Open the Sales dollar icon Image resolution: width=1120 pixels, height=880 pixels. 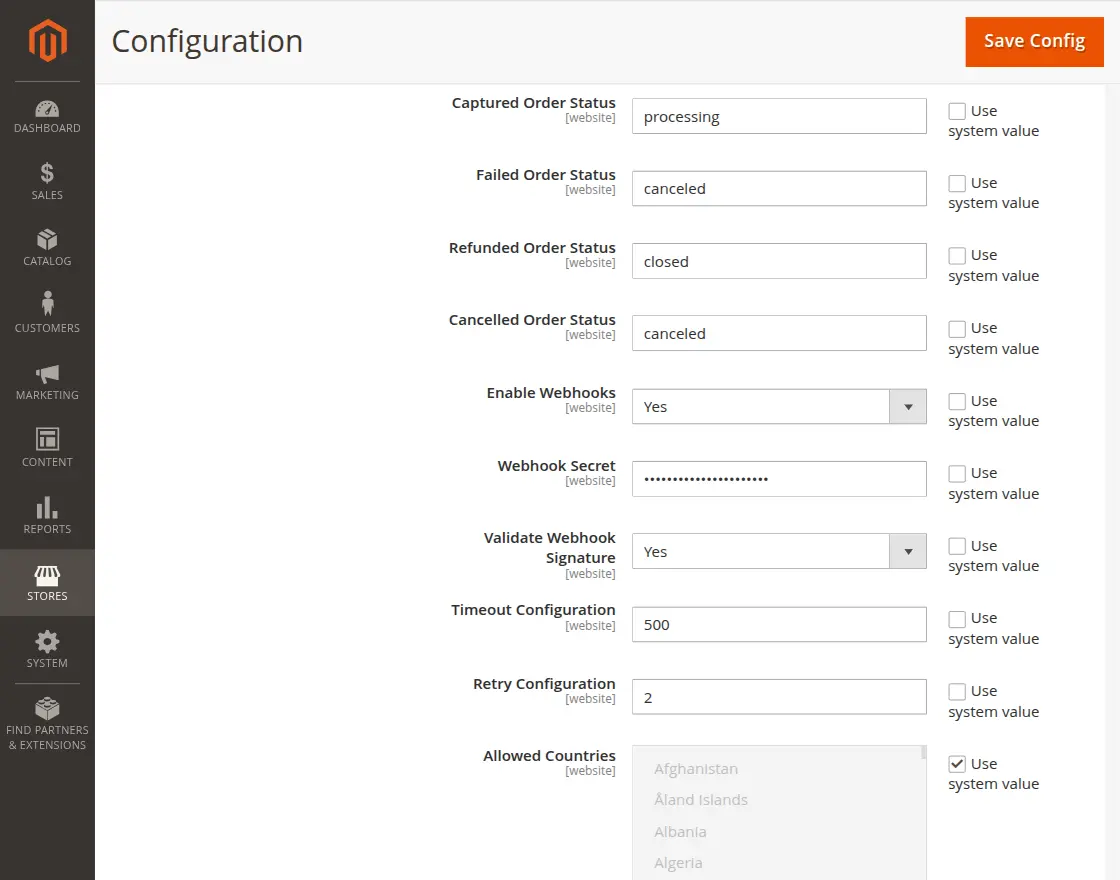coord(47,173)
